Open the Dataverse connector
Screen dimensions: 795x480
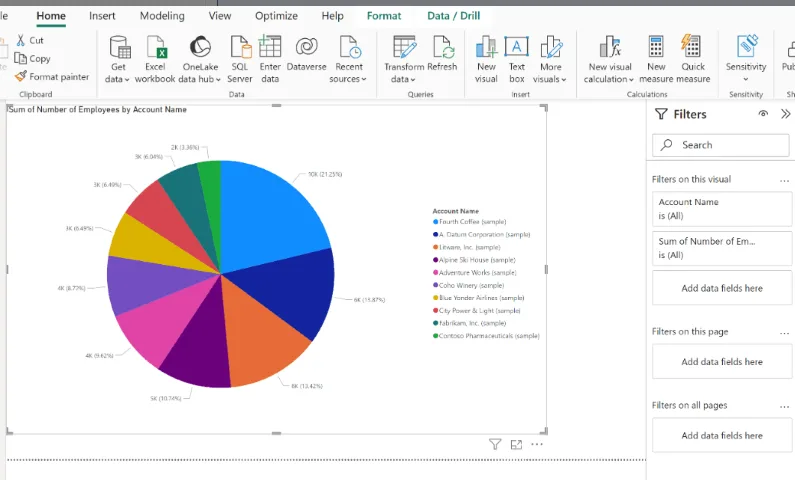[x=306, y=54]
